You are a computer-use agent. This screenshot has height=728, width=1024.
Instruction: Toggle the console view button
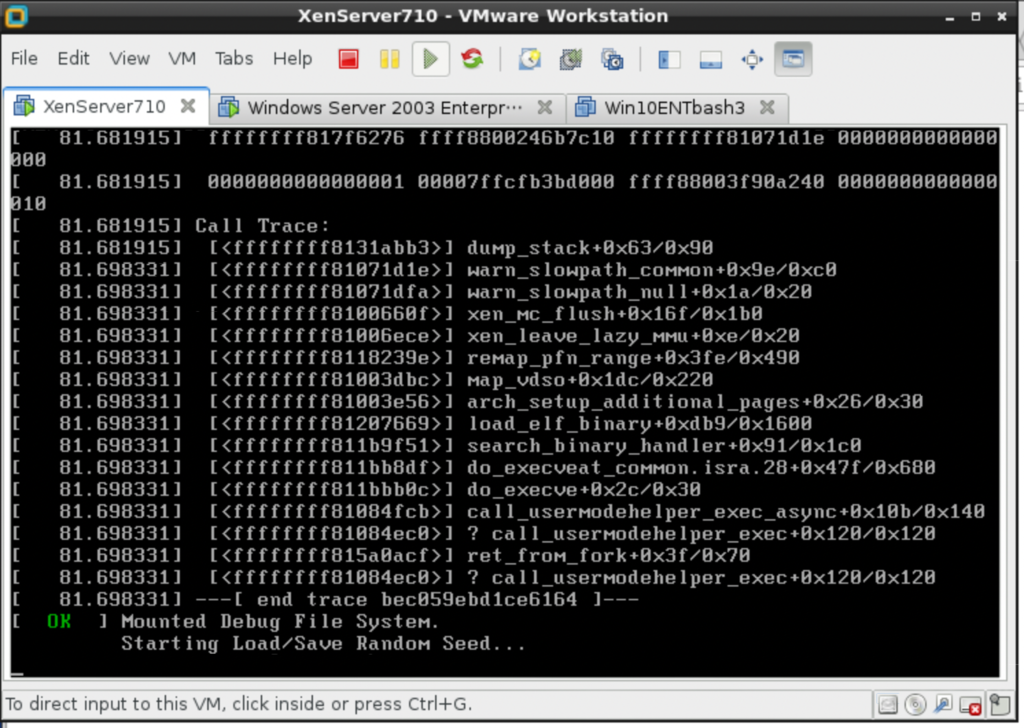[x=793, y=59]
